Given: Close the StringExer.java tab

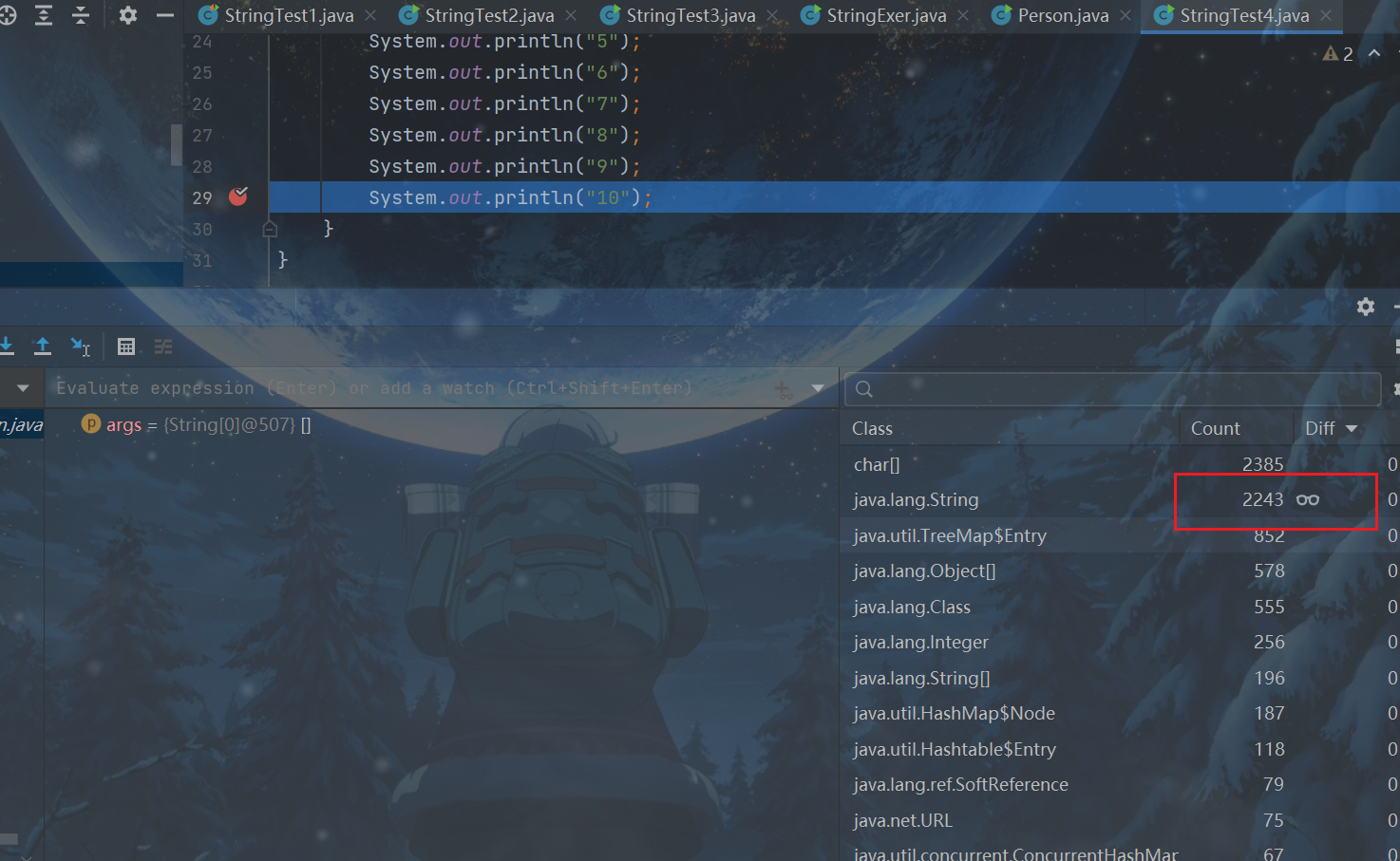Looking at the screenshot, I should pyautogui.click(x=963, y=15).
